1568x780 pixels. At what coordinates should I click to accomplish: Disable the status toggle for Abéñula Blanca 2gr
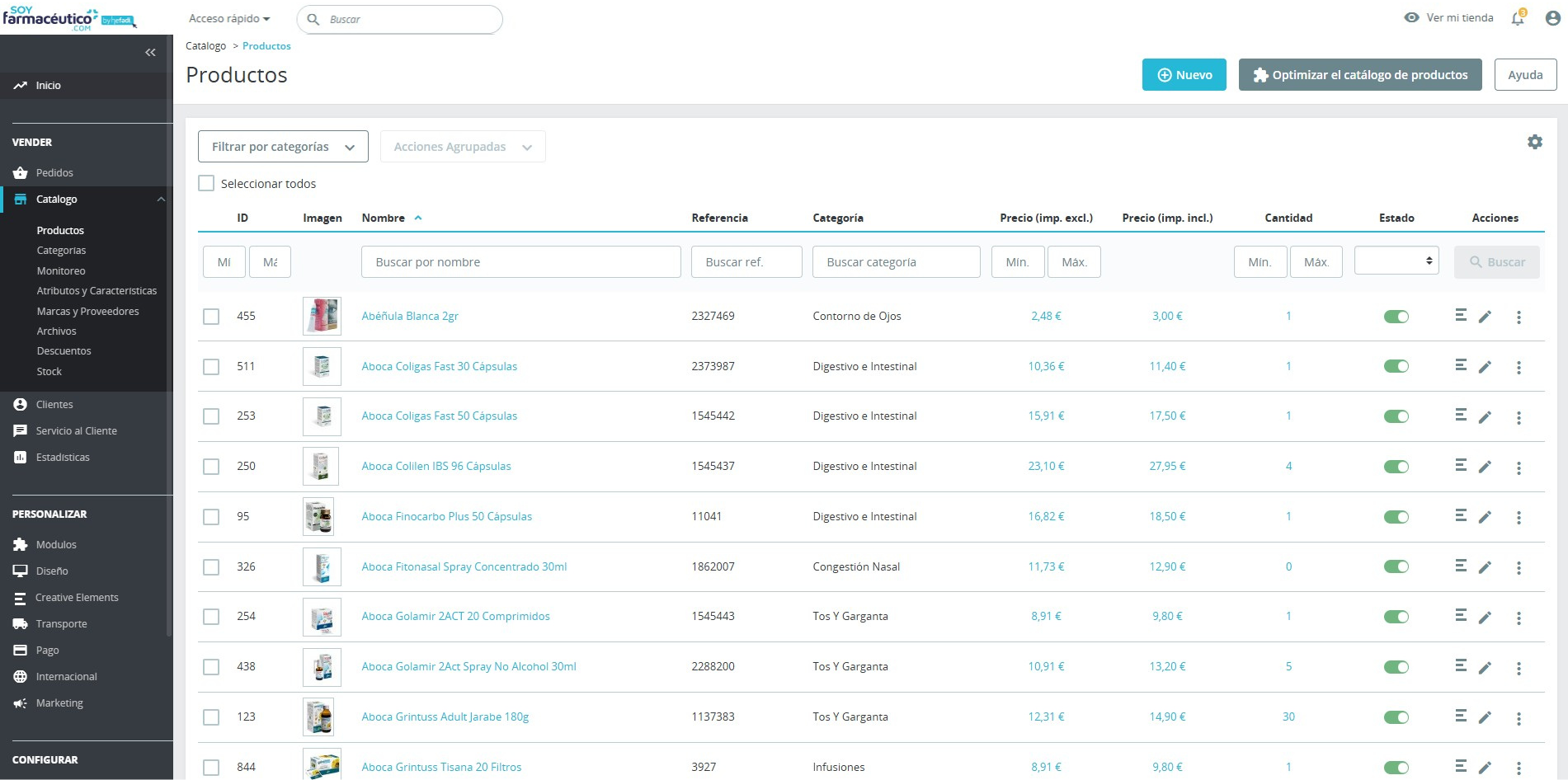pos(1396,317)
